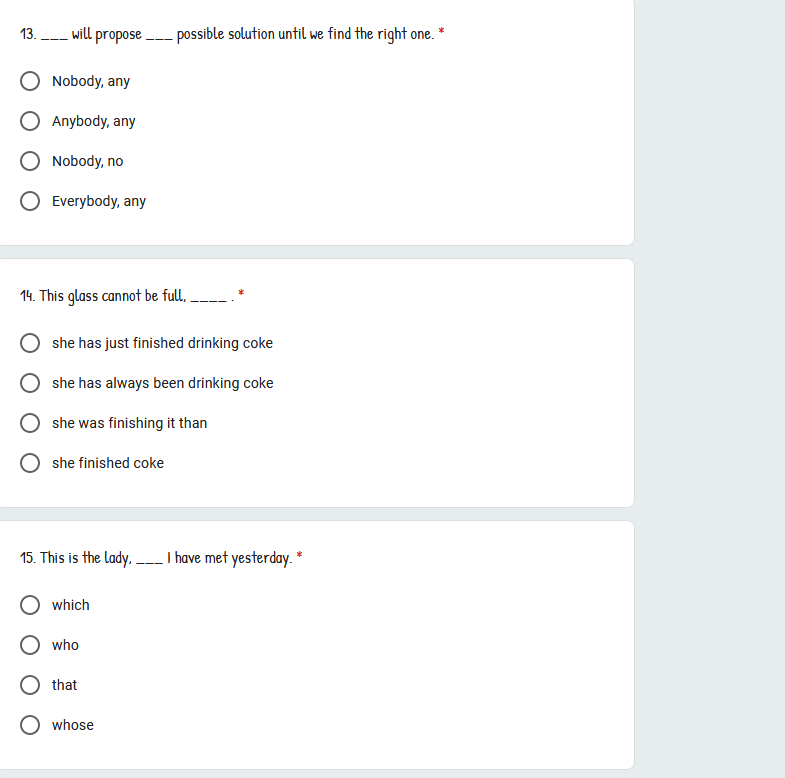The height and width of the screenshot is (778, 785).
Task: Click the 'whose' answer label
Action: (x=73, y=725)
